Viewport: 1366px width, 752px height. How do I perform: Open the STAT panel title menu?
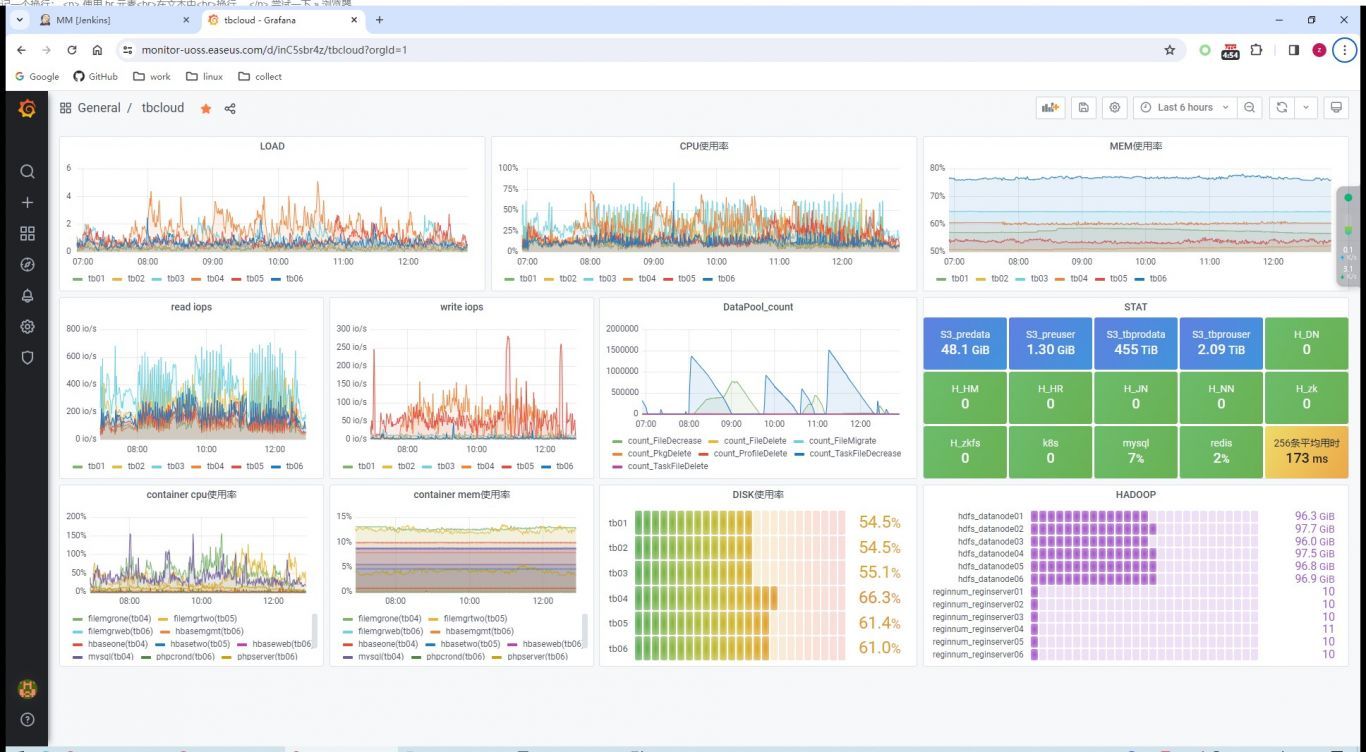(x=1136, y=307)
